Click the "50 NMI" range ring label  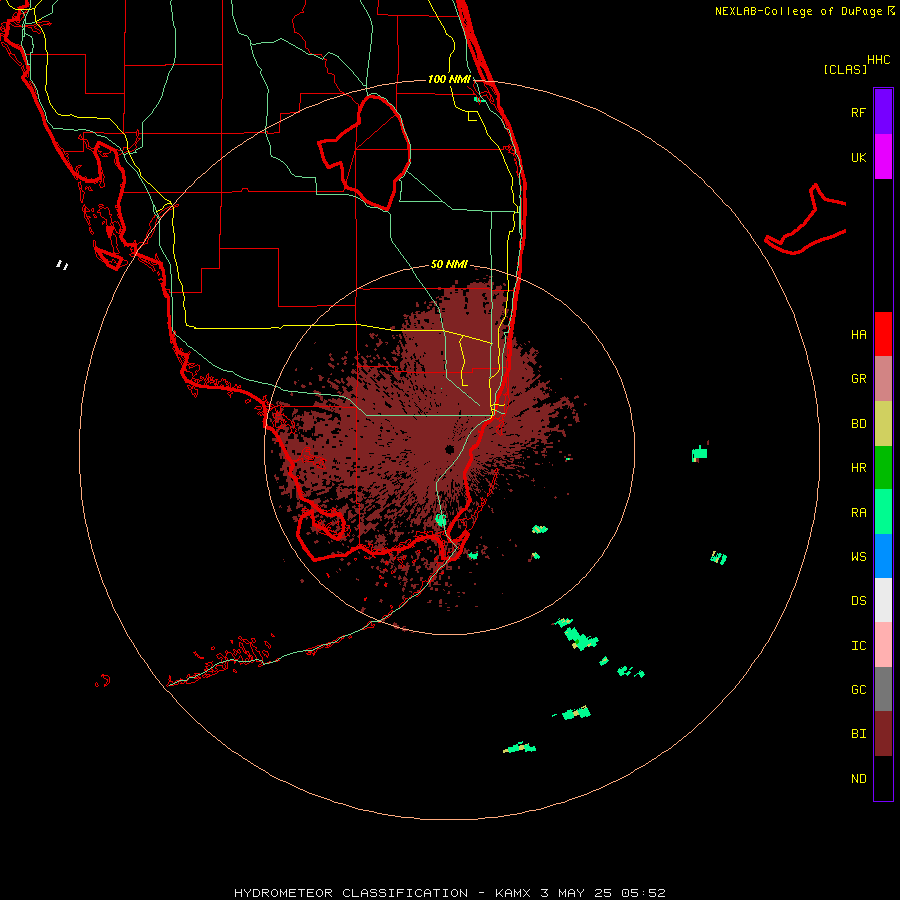coord(449,264)
